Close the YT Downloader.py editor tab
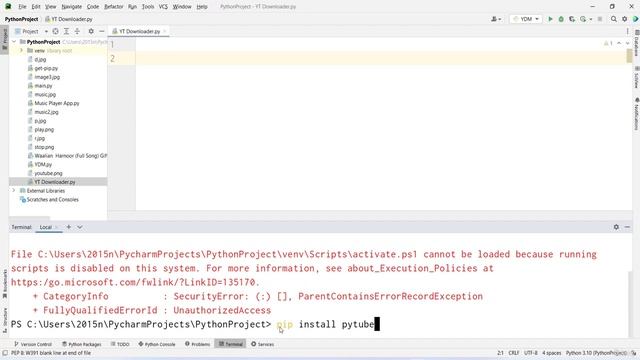Viewport: 640px width, 360px height. (x=164, y=31)
